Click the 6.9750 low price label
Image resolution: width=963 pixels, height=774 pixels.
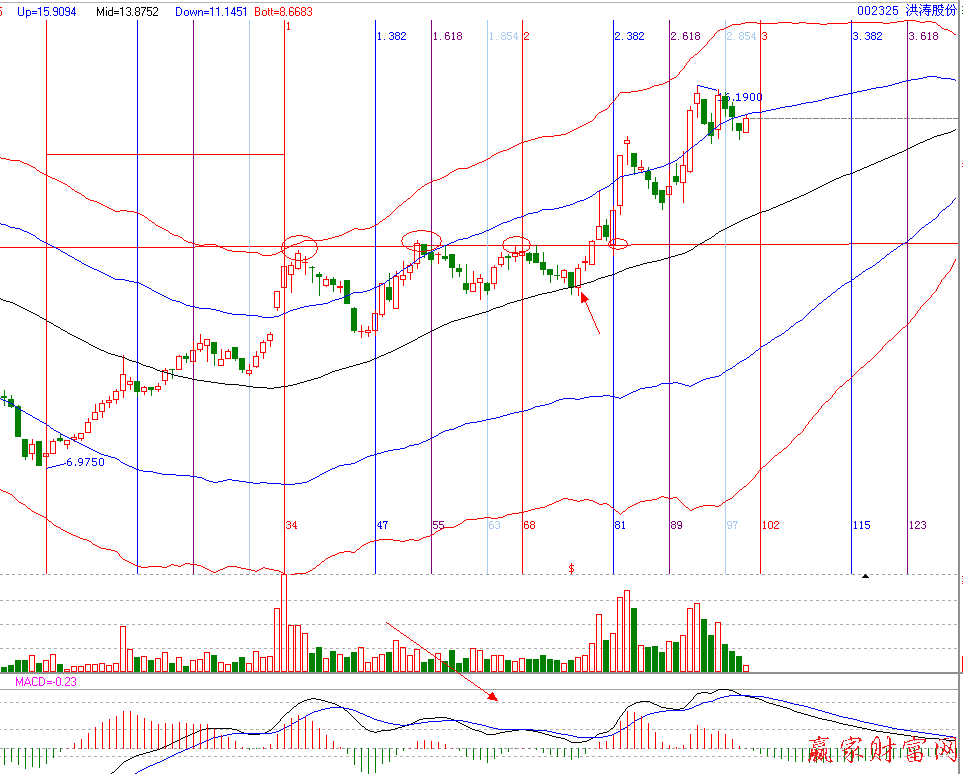tap(85, 463)
